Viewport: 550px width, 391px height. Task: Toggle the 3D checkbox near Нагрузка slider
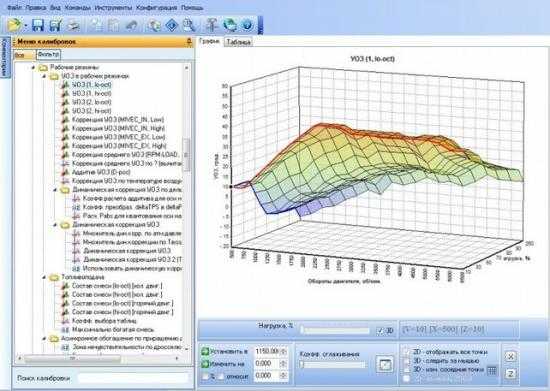[x=380, y=331]
